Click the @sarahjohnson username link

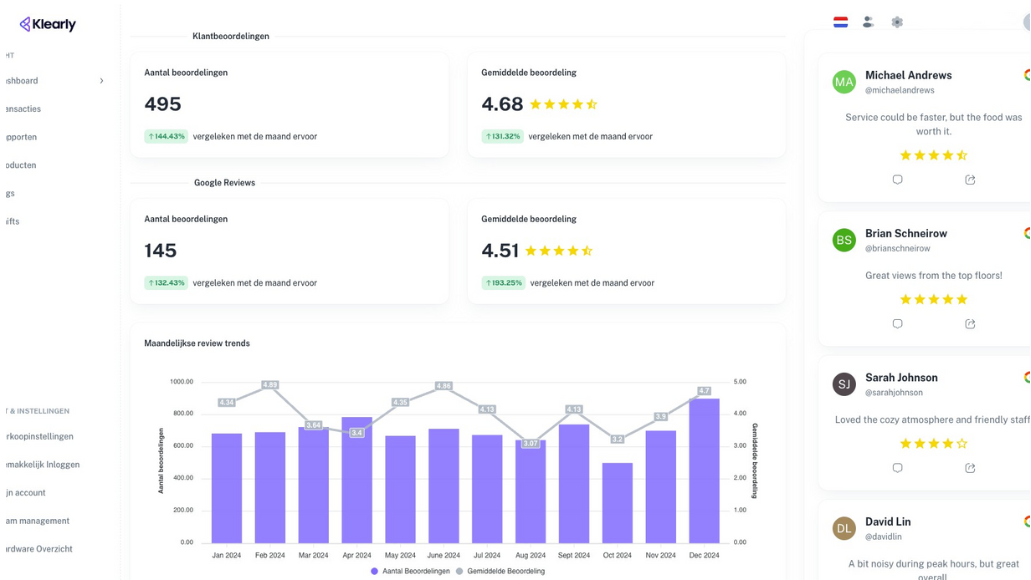(x=894, y=393)
